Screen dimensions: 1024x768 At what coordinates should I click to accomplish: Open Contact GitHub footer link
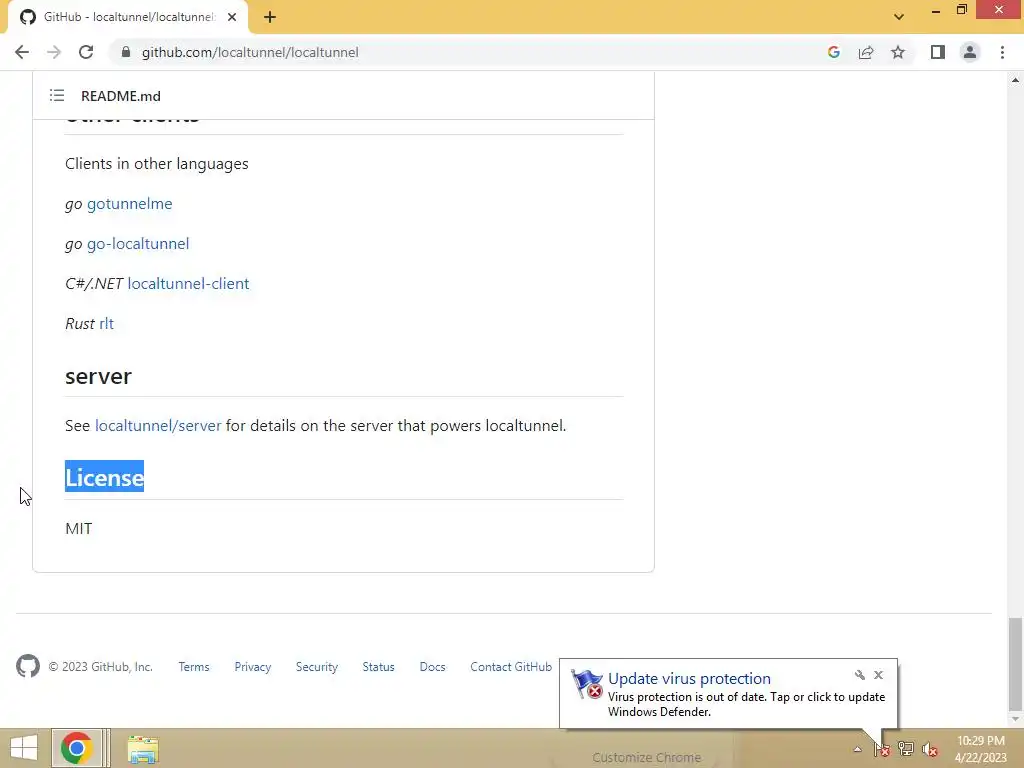(511, 667)
